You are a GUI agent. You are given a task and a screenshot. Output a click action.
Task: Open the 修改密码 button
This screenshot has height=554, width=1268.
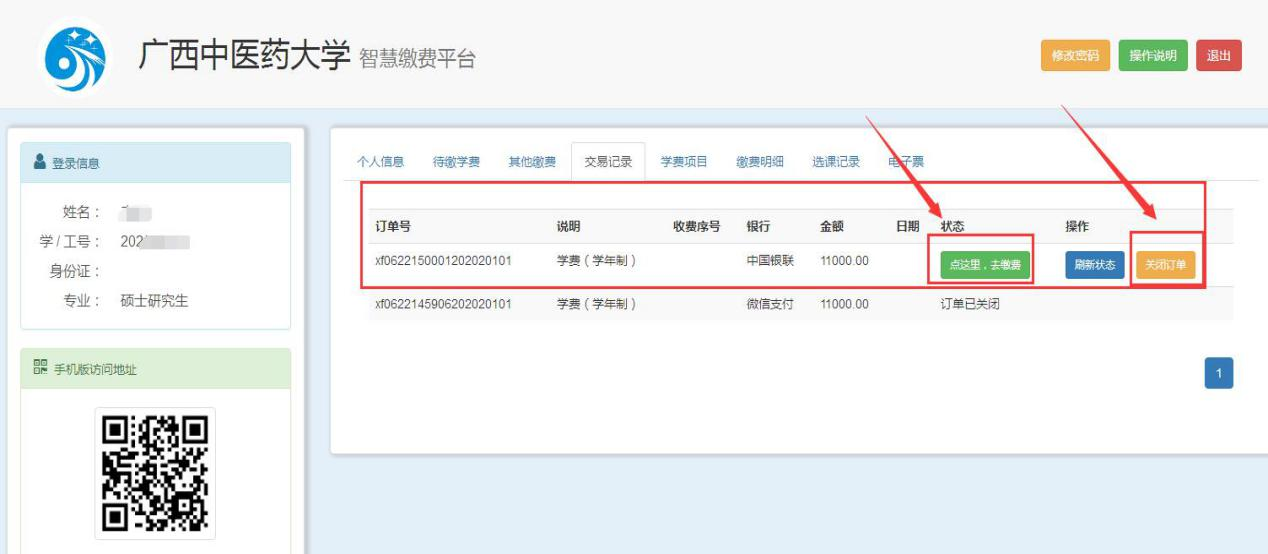point(1075,56)
